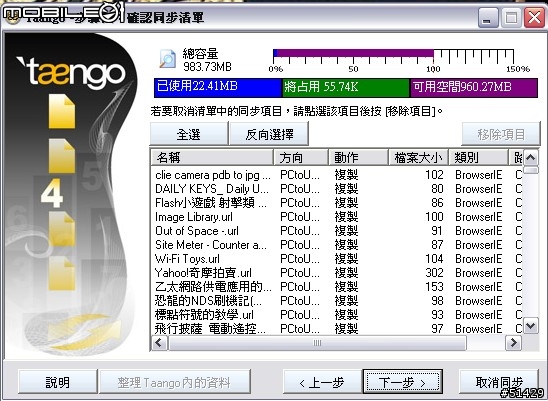Click the 反向選擇 (invert selection) button
The height and width of the screenshot is (401, 548).
tap(269, 134)
